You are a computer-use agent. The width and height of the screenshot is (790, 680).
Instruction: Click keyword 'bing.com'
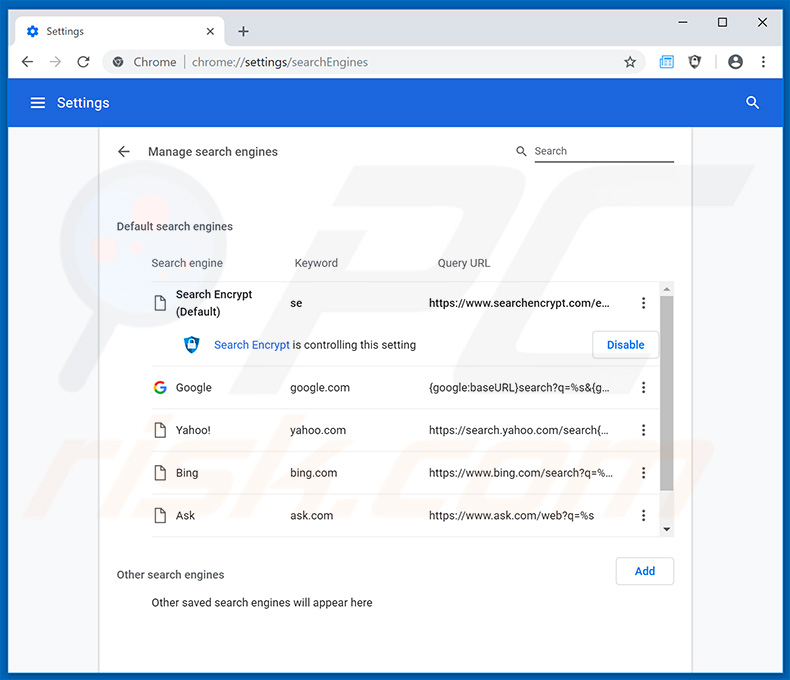pos(313,472)
